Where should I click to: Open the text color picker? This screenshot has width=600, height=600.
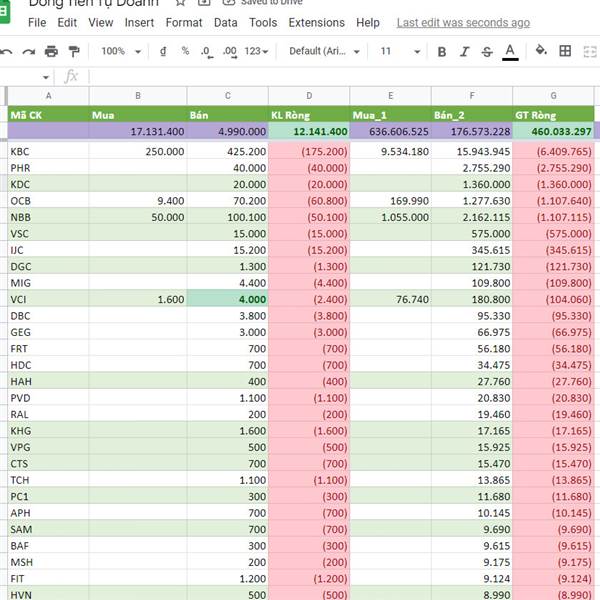pyautogui.click(x=510, y=52)
